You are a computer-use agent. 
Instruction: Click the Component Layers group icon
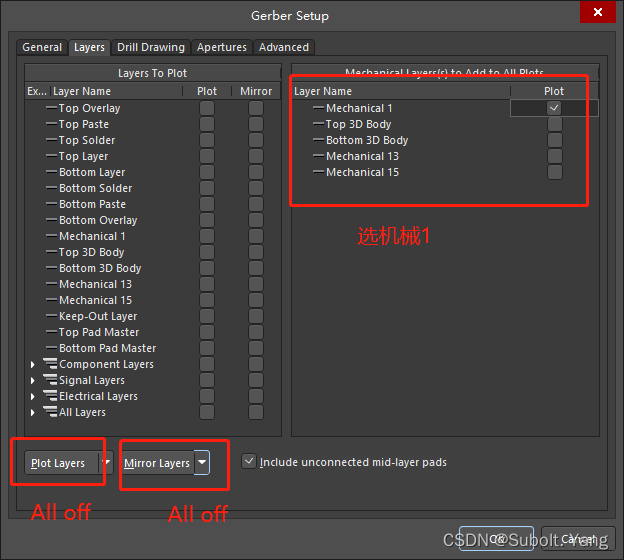click(50, 364)
